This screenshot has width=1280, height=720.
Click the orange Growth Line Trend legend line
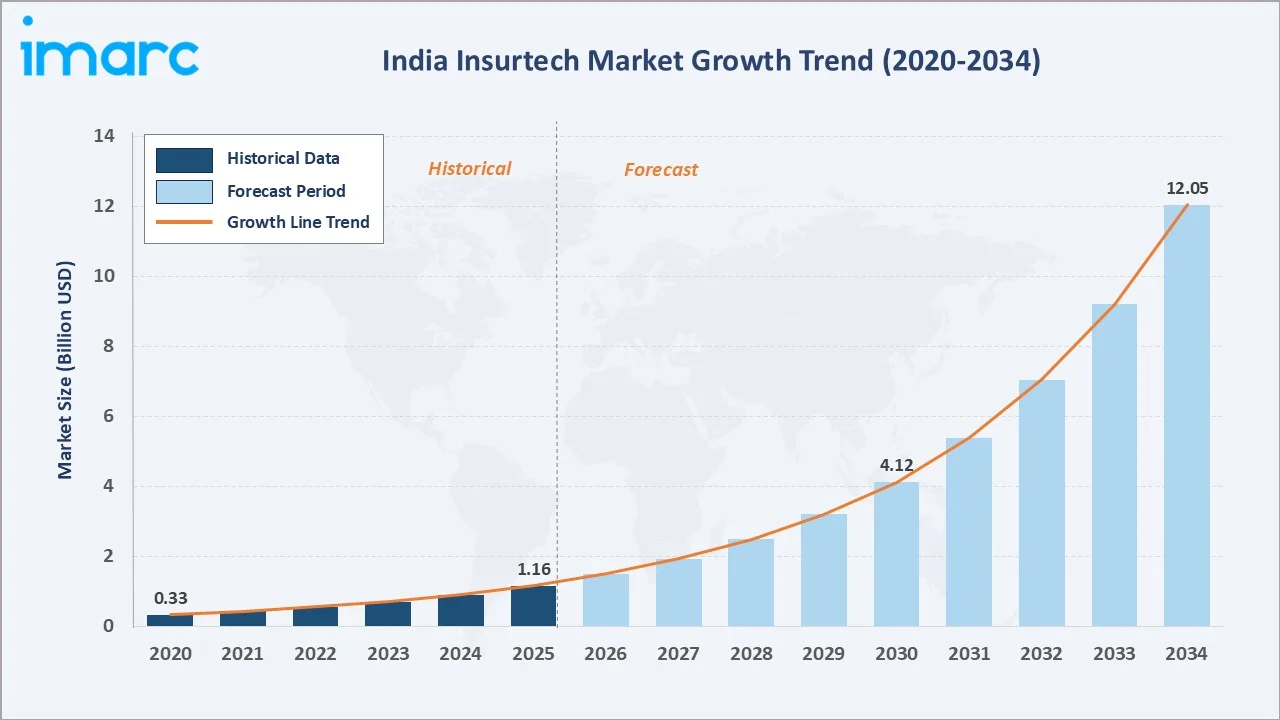click(184, 222)
